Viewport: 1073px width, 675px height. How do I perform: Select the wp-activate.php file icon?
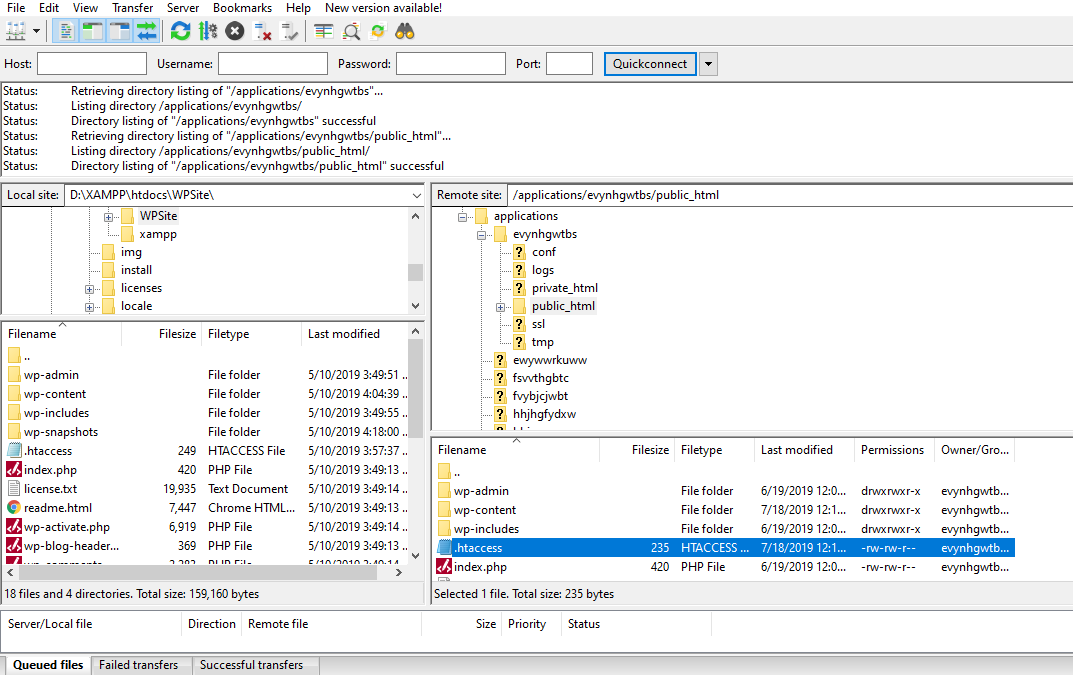(14, 526)
